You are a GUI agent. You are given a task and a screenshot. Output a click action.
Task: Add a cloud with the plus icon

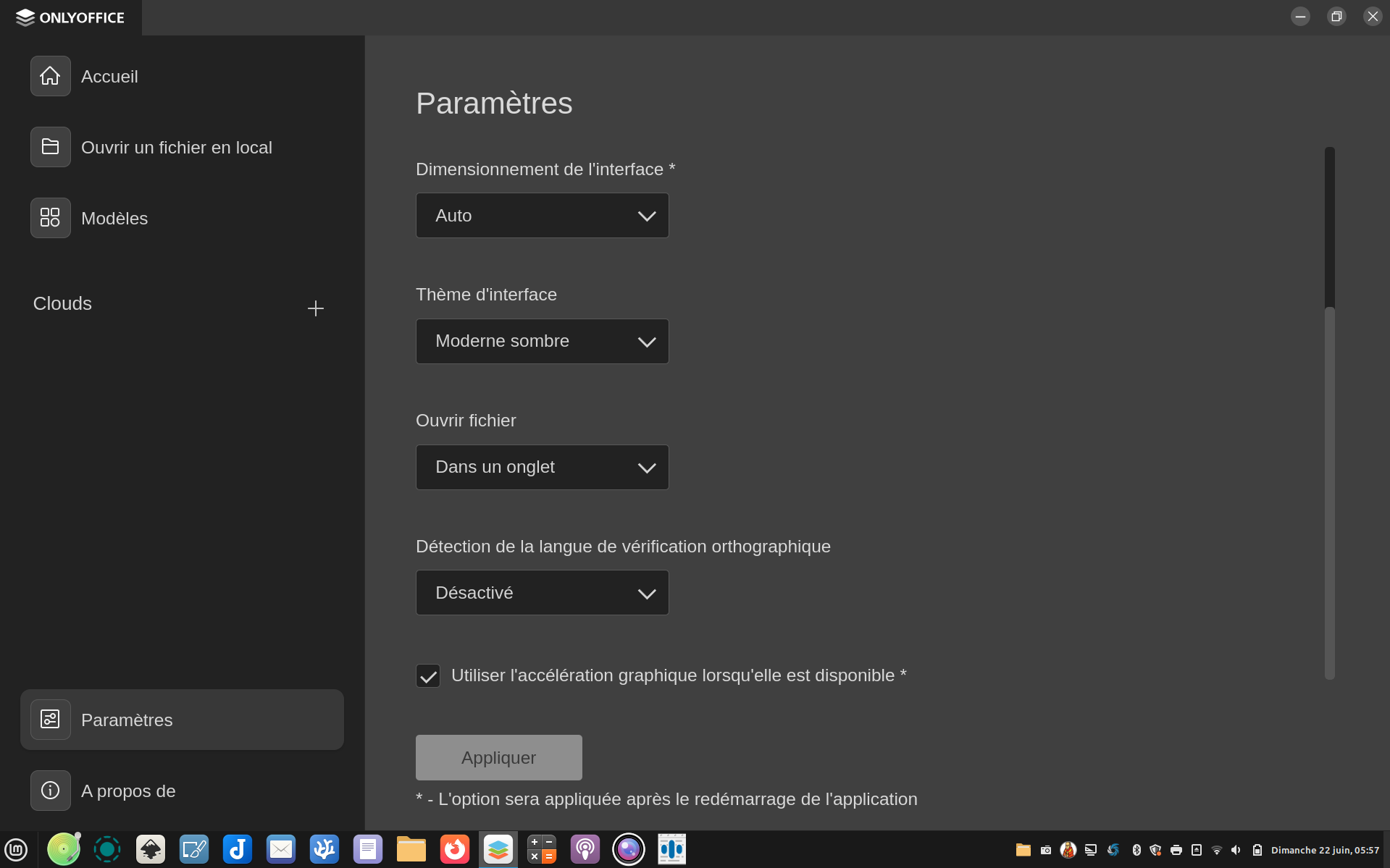315,308
